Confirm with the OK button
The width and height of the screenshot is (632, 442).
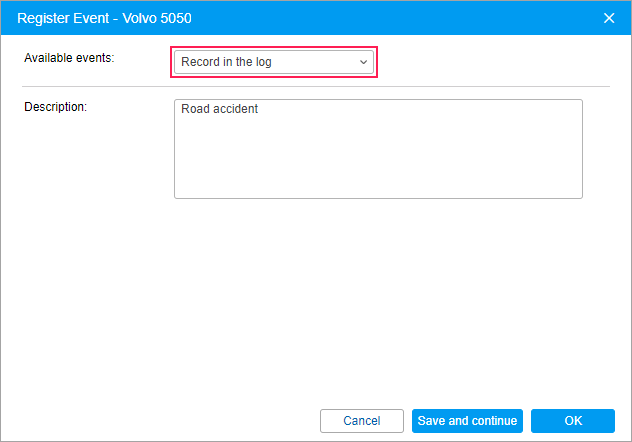coord(572,421)
